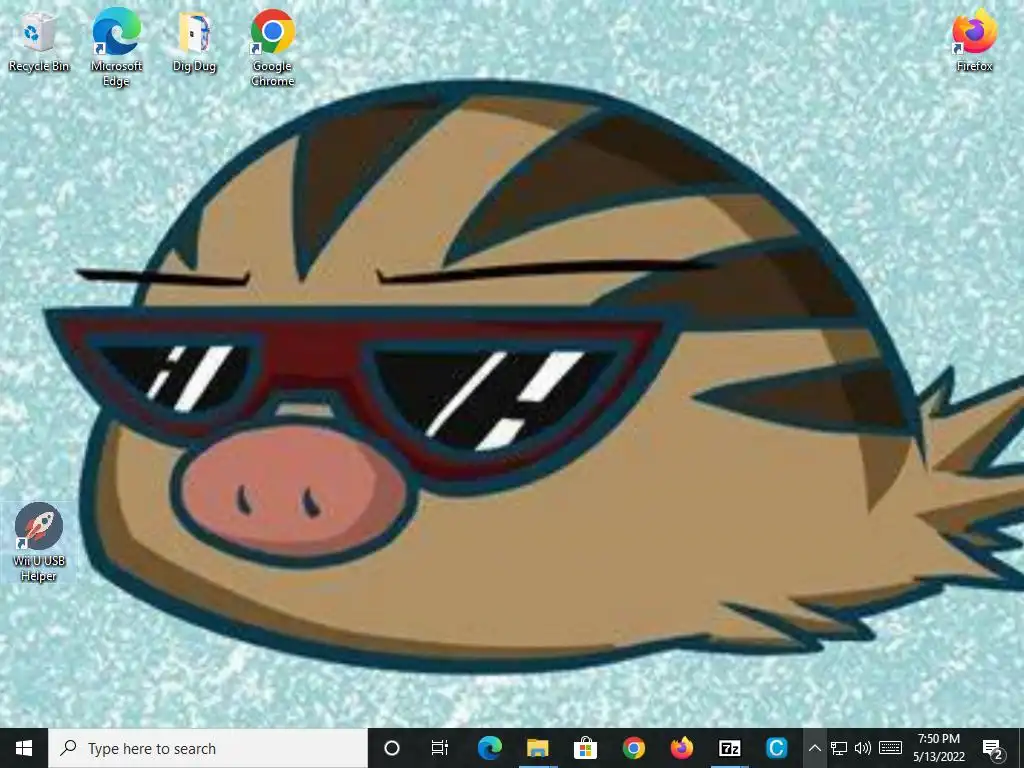Screen dimensions: 1024x768
Task: Select the Google Chrome desktop shortcut
Action: click(x=272, y=47)
